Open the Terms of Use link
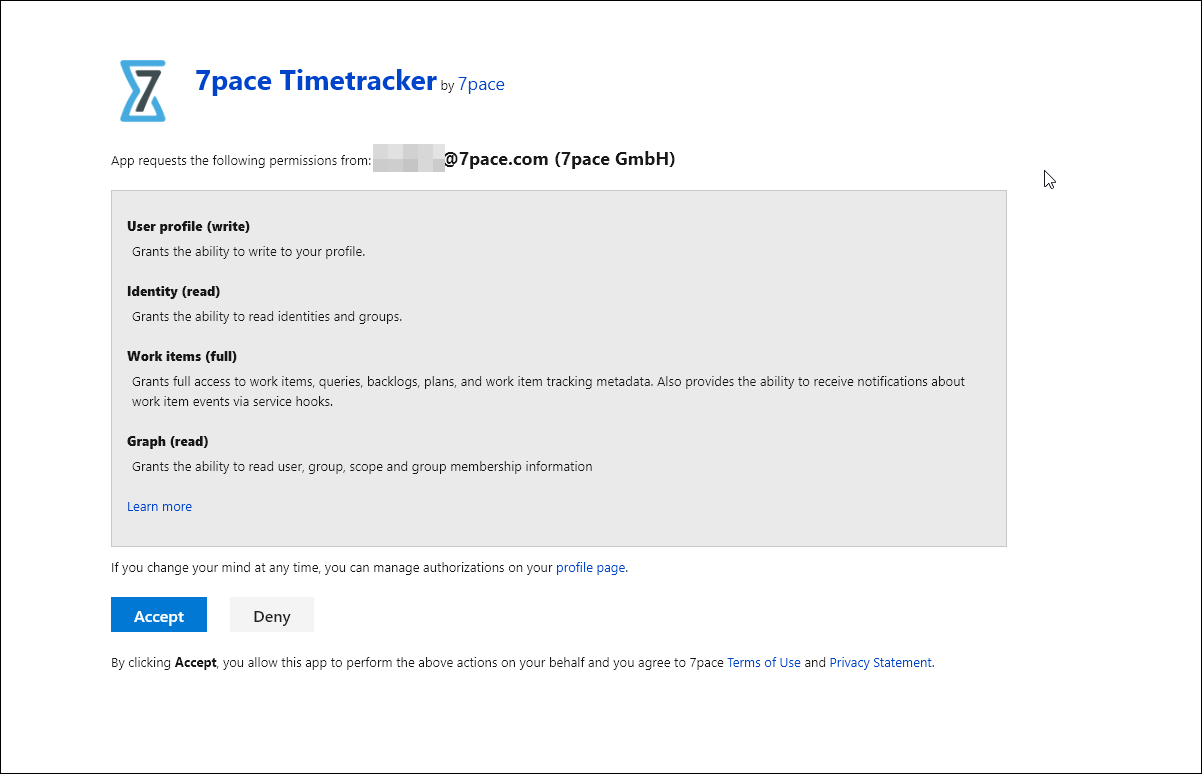This screenshot has width=1202, height=774. pos(764,663)
